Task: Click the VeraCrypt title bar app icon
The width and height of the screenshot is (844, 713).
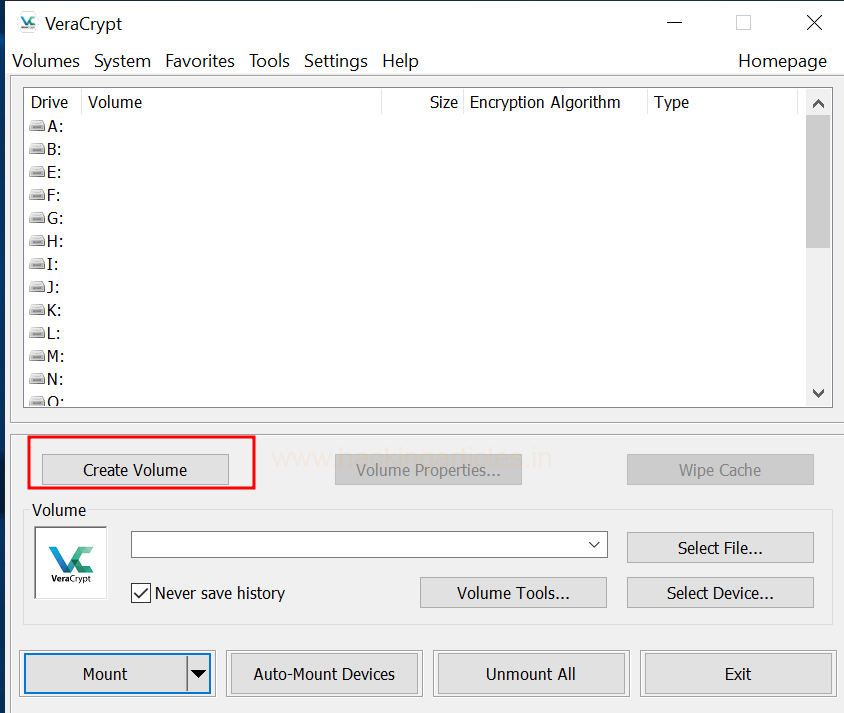Action: click(27, 23)
